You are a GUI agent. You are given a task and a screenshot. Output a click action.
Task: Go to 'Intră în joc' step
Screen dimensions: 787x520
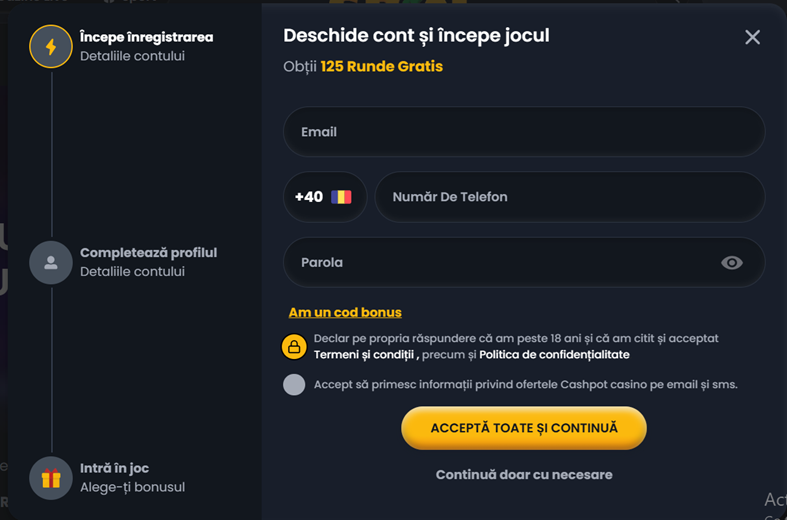point(114,468)
